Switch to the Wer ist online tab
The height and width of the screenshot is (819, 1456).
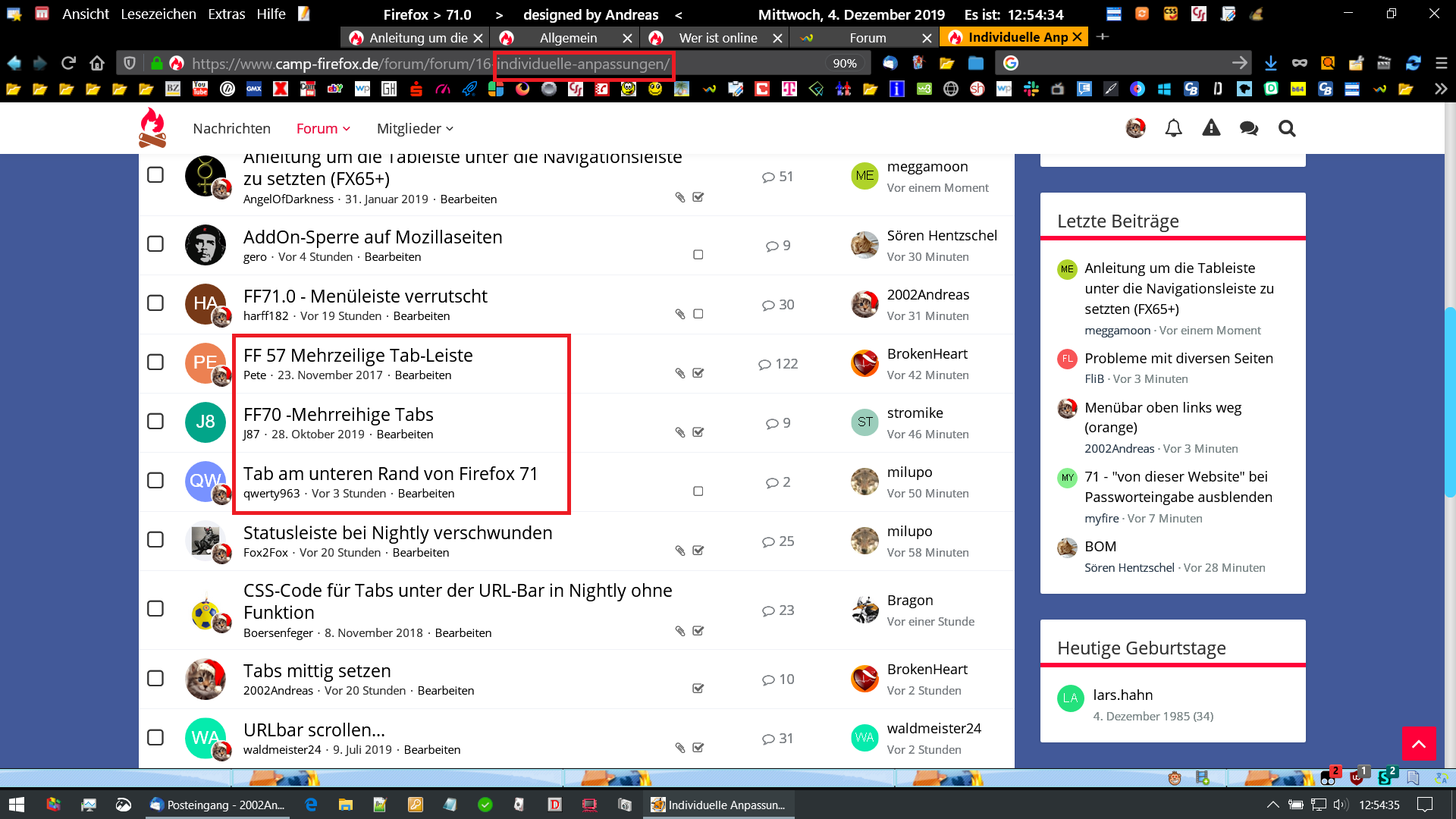717,37
